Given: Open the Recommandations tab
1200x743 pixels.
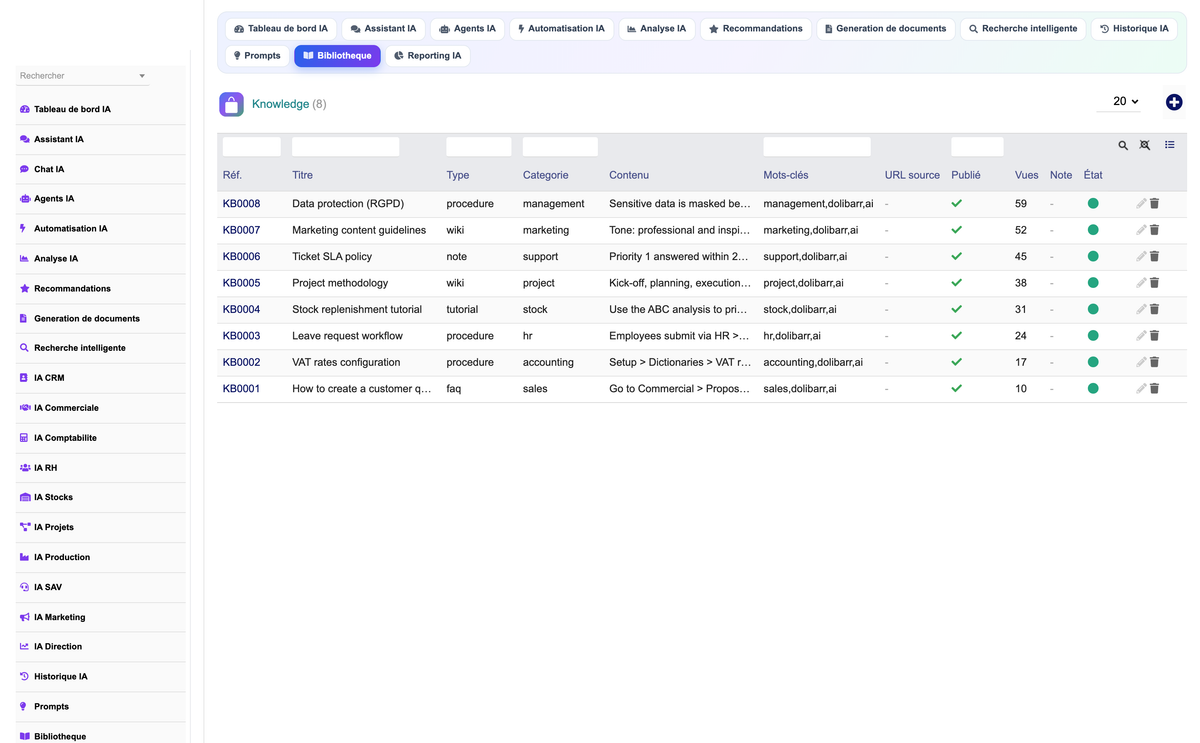Looking at the screenshot, I should coord(756,29).
